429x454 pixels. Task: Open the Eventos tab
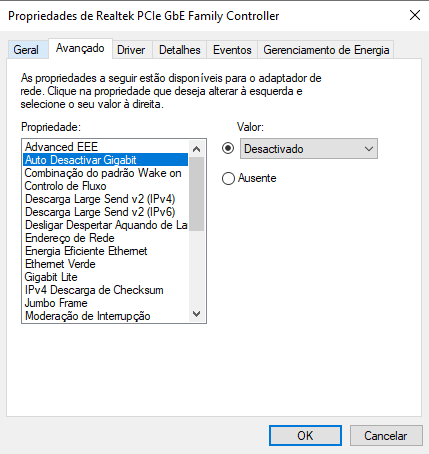(232, 50)
